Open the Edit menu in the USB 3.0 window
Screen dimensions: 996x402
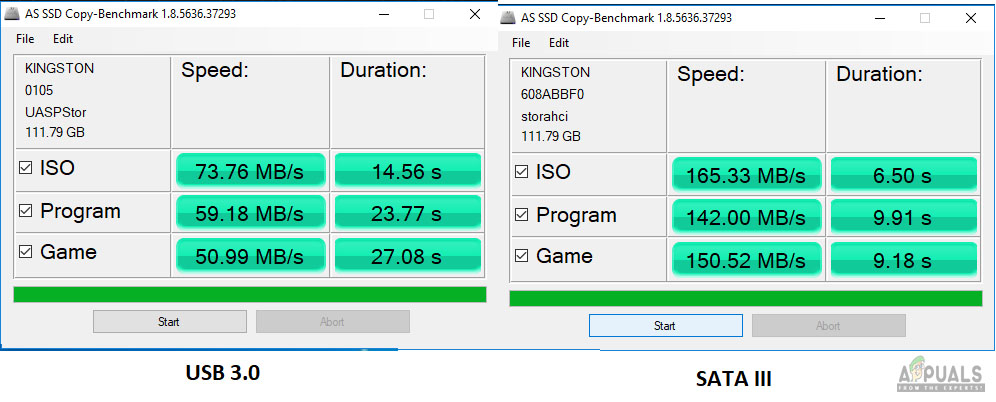tap(63, 39)
